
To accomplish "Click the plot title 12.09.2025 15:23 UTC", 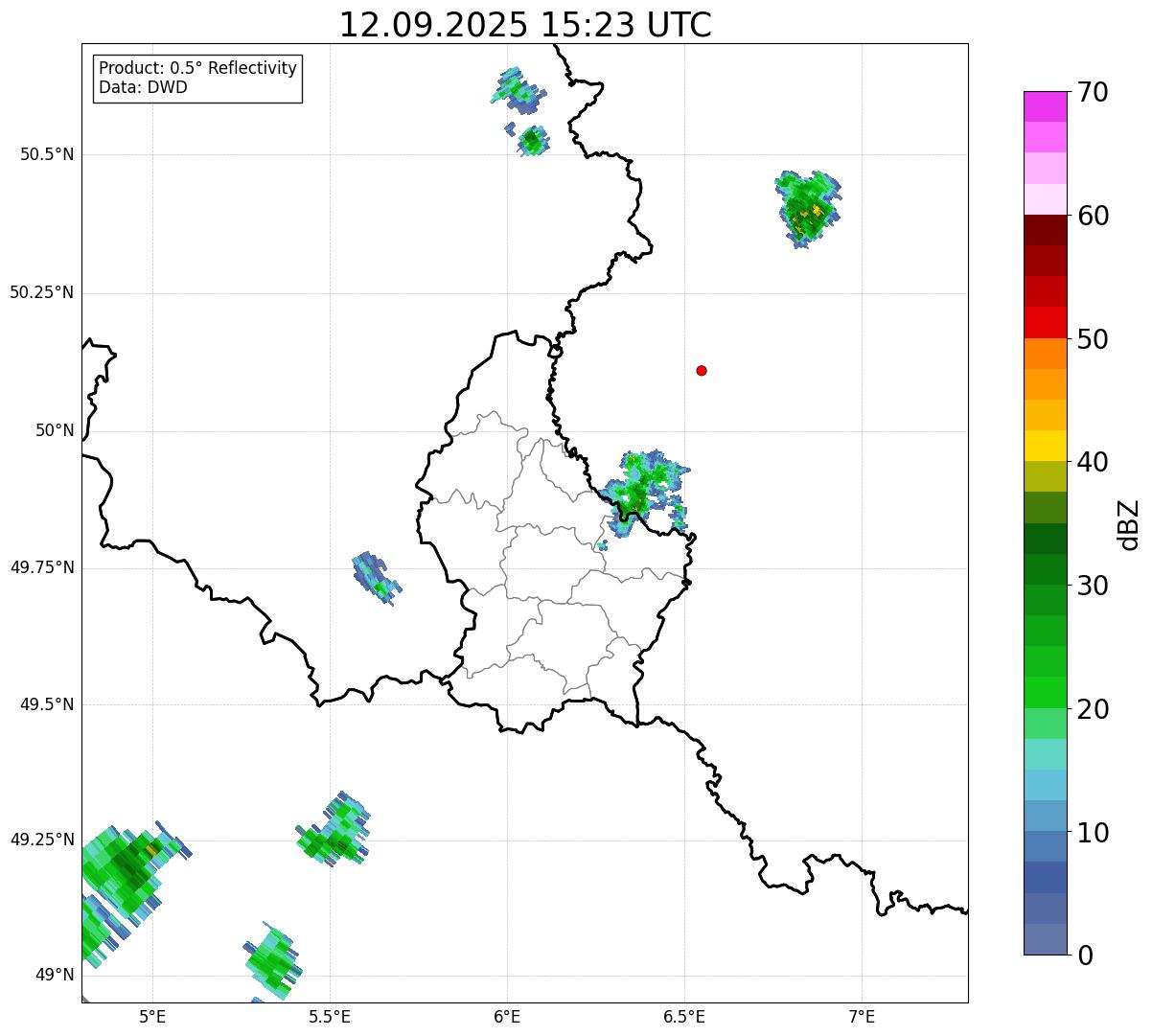I will pyautogui.click(x=525, y=24).
